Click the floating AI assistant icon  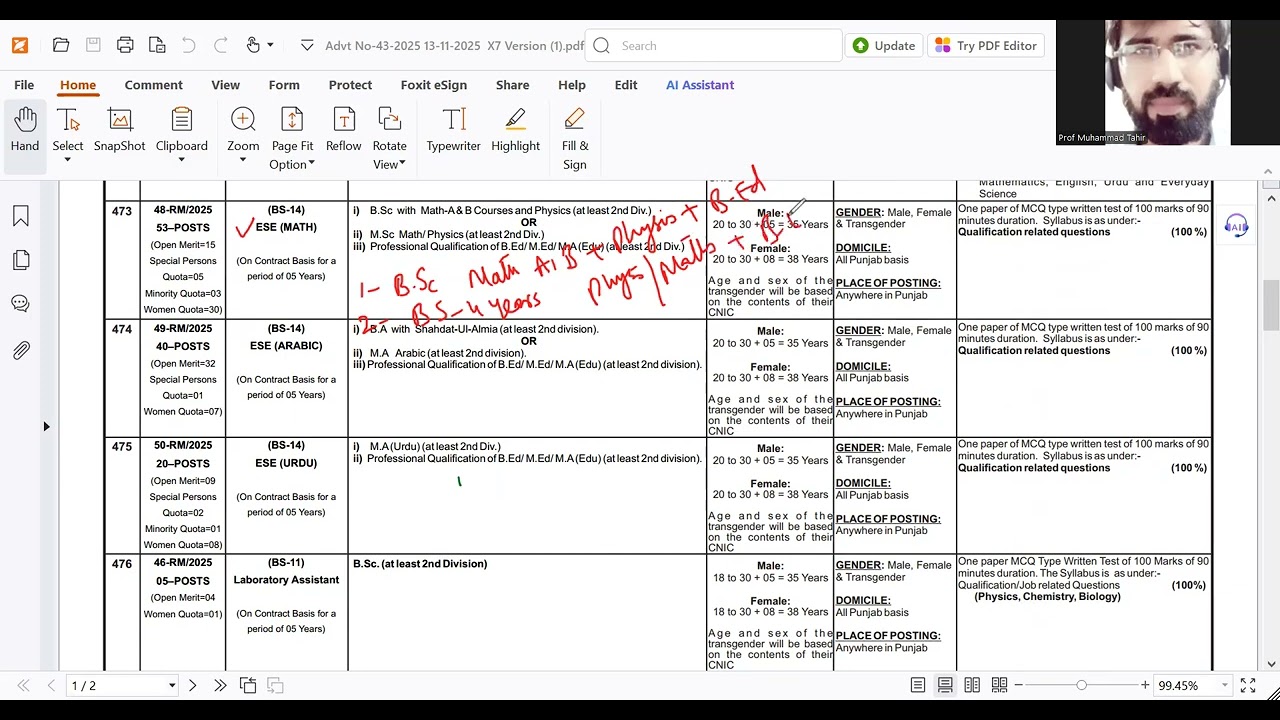1237,227
